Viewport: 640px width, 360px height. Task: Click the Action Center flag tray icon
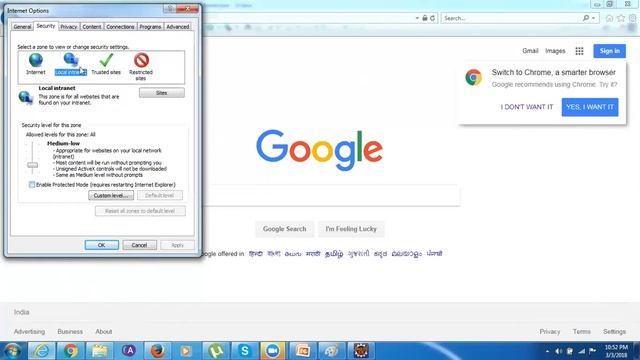coord(593,351)
